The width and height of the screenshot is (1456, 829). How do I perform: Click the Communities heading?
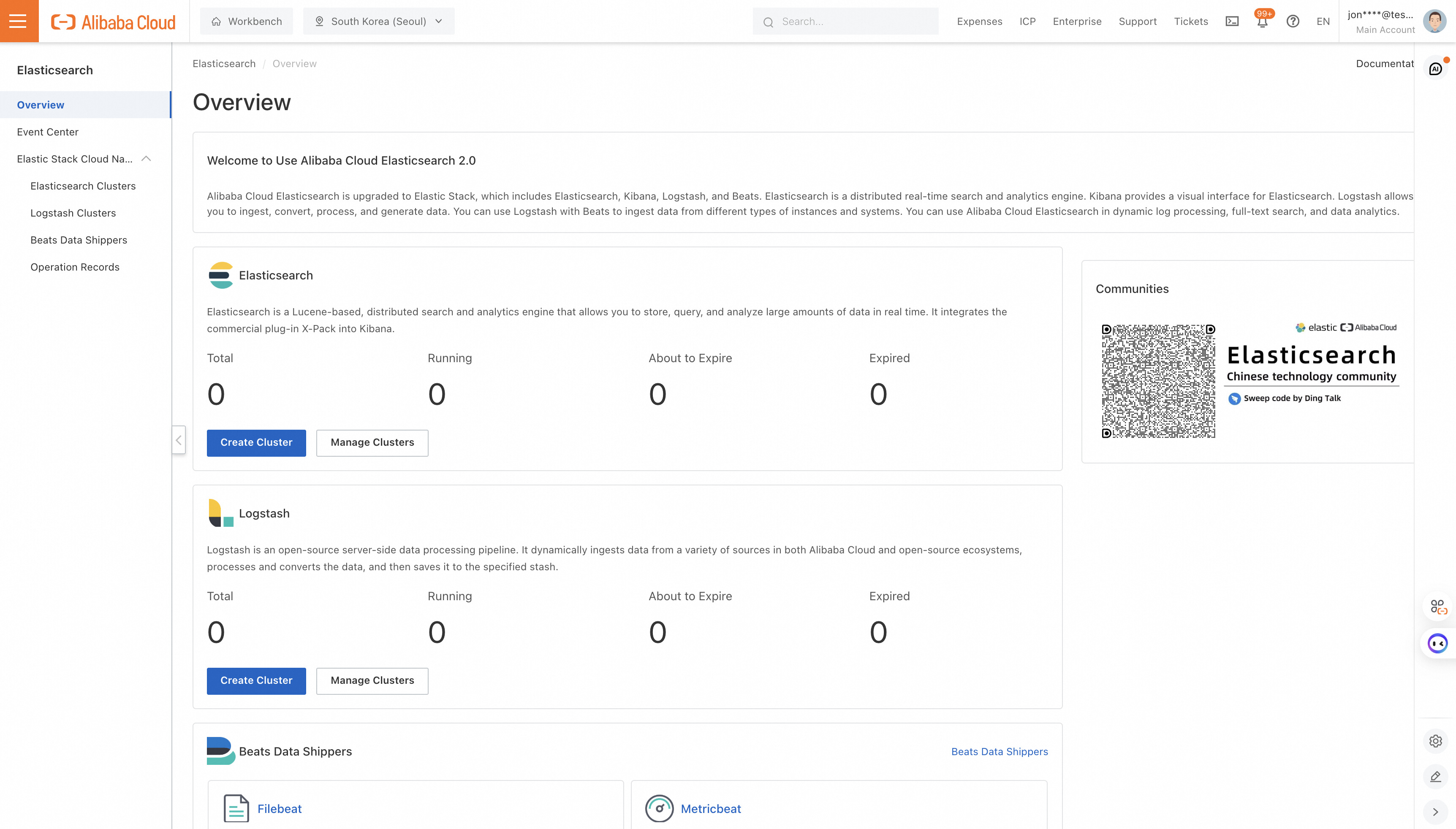point(1132,289)
